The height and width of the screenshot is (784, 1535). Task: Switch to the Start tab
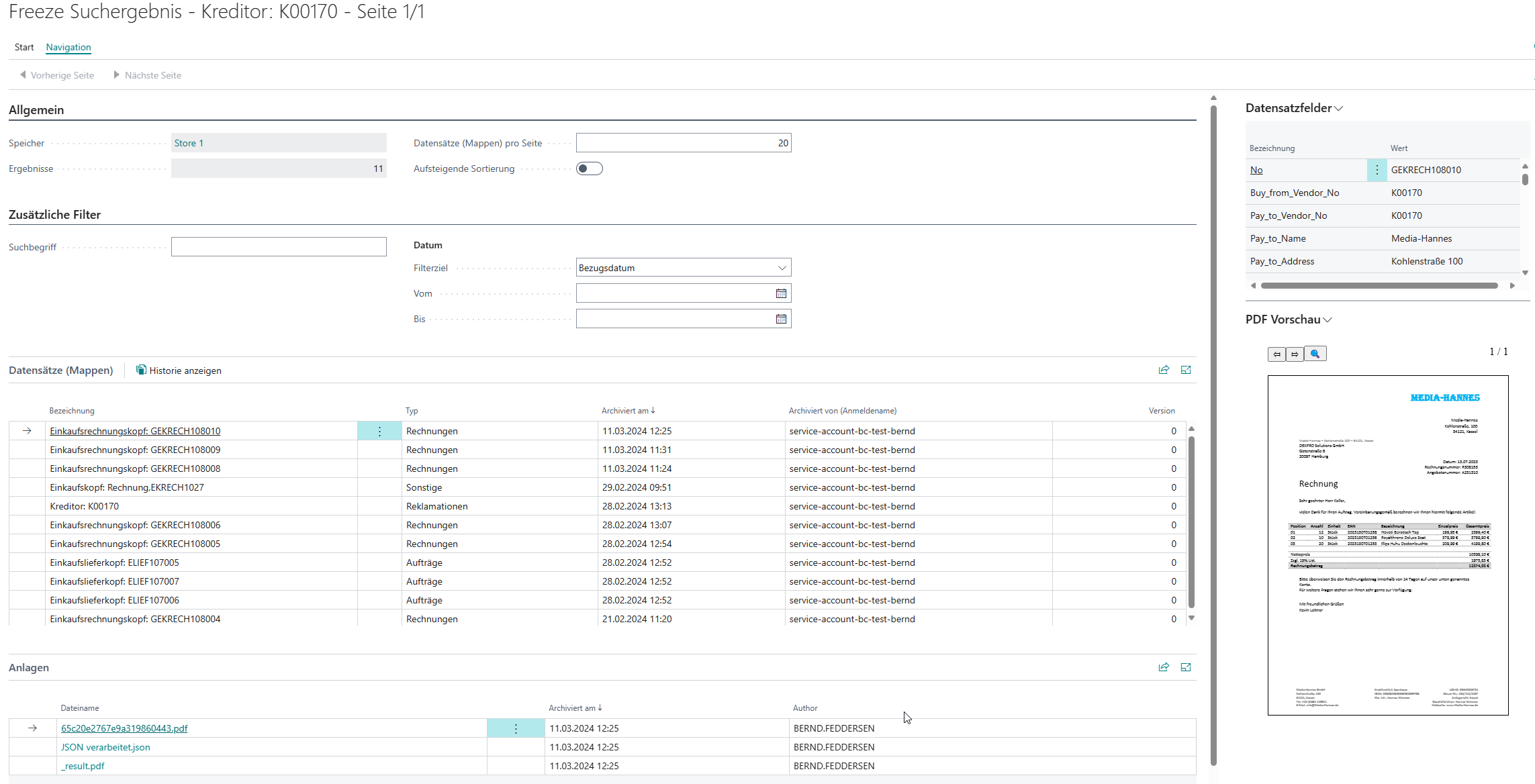pos(24,47)
